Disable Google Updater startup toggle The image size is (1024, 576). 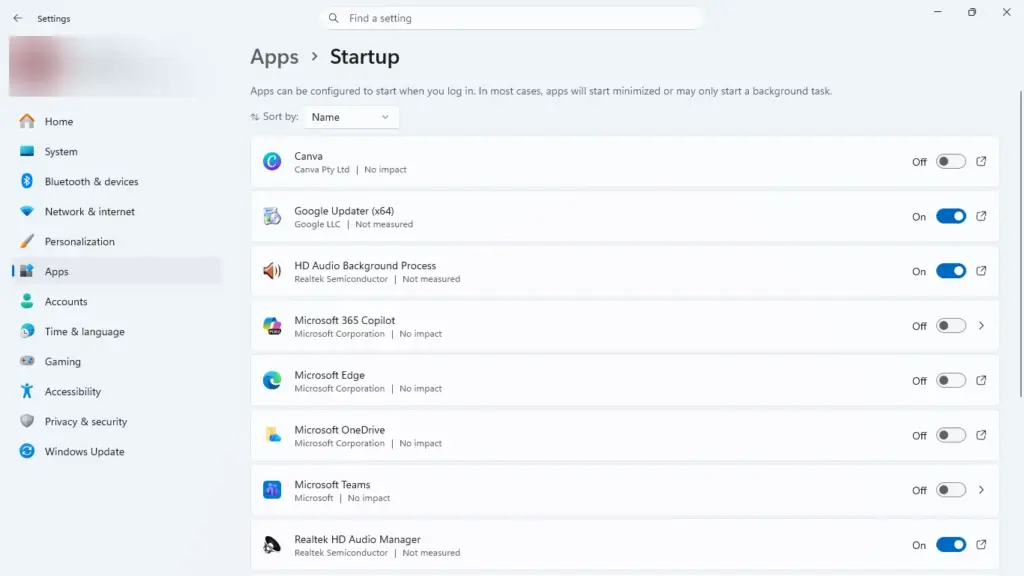coord(951,216)
